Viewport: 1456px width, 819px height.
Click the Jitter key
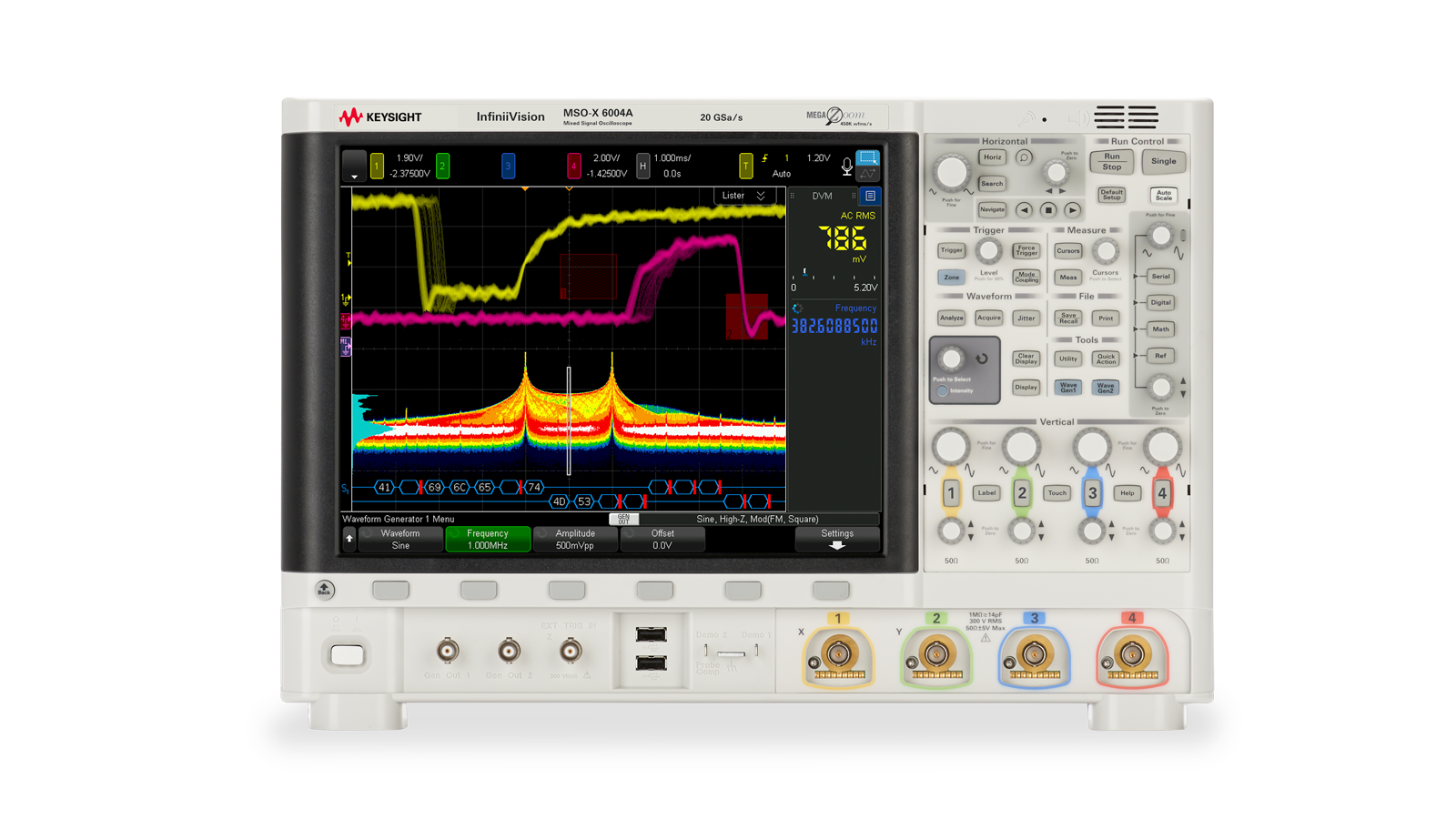pyautogui.click(x=1026, y=318)
